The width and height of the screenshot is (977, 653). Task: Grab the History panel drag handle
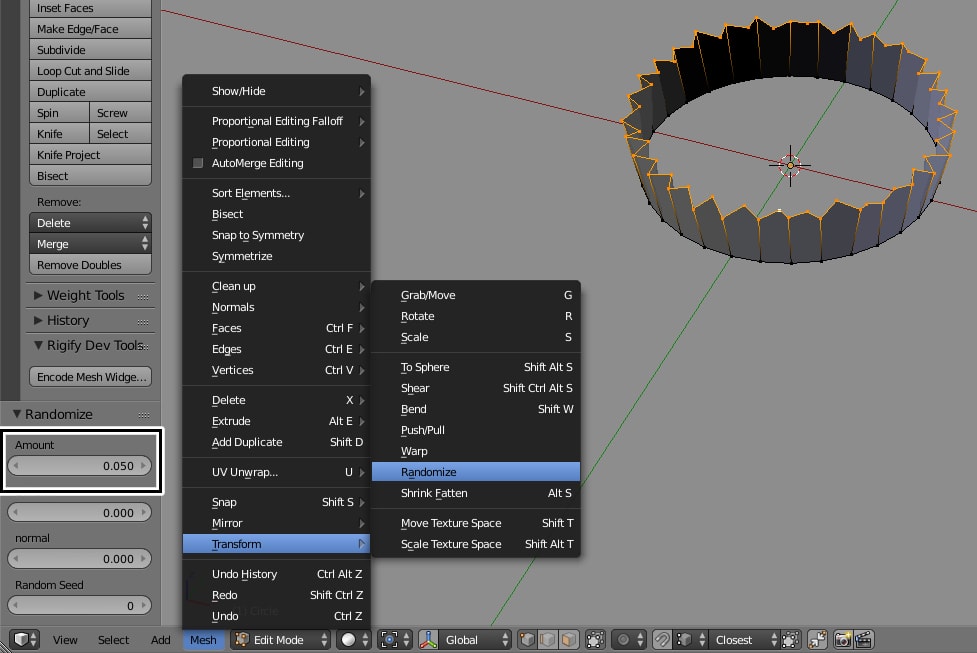pos(143,322)
